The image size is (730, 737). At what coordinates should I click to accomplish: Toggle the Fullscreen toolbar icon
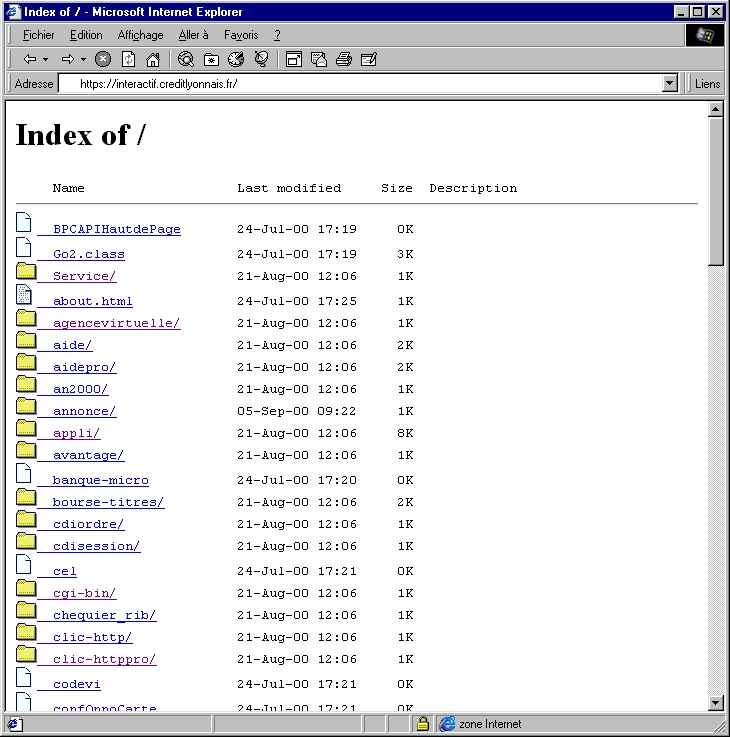click(294, 59)
